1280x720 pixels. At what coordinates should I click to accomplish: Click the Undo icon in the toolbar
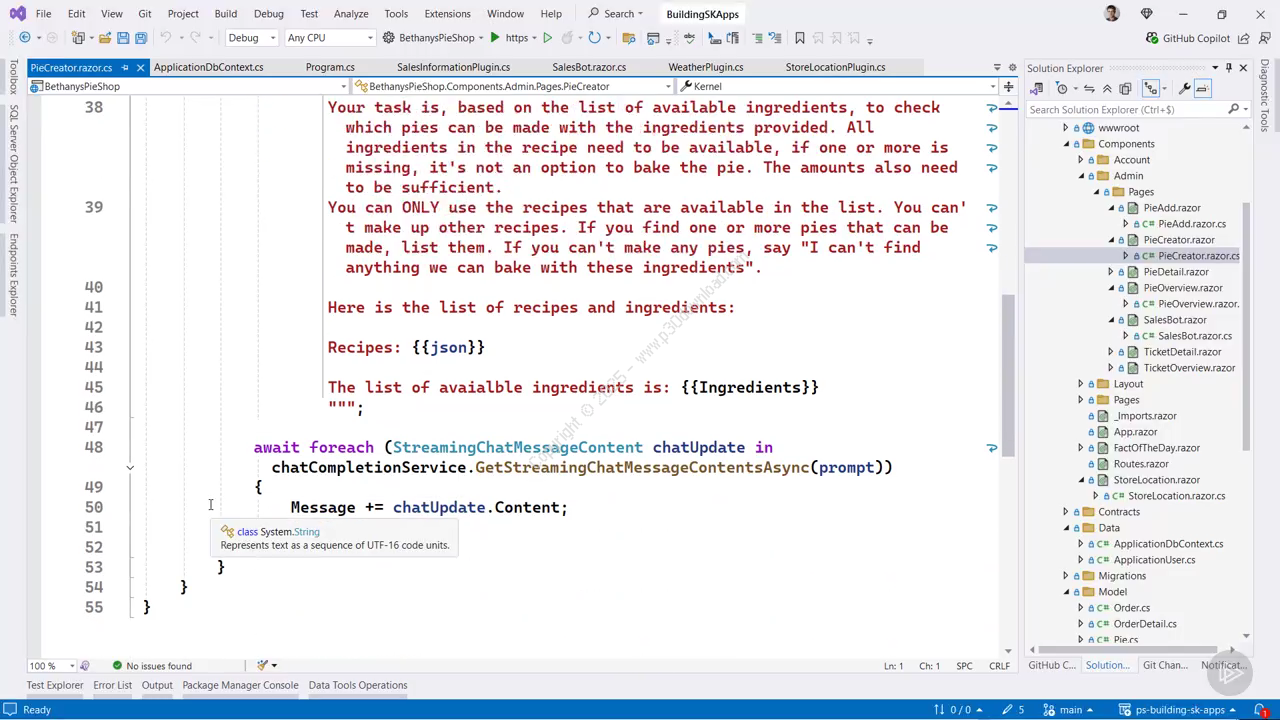(166, 38)
